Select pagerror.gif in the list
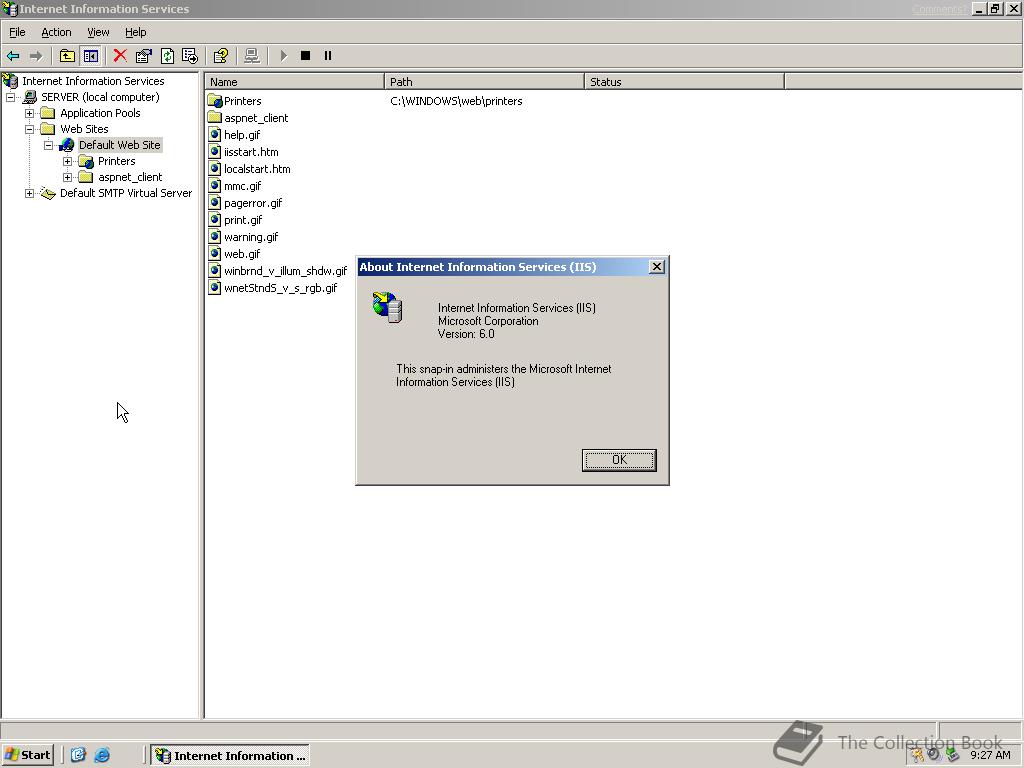1024x768 pixels. [253, 203]
